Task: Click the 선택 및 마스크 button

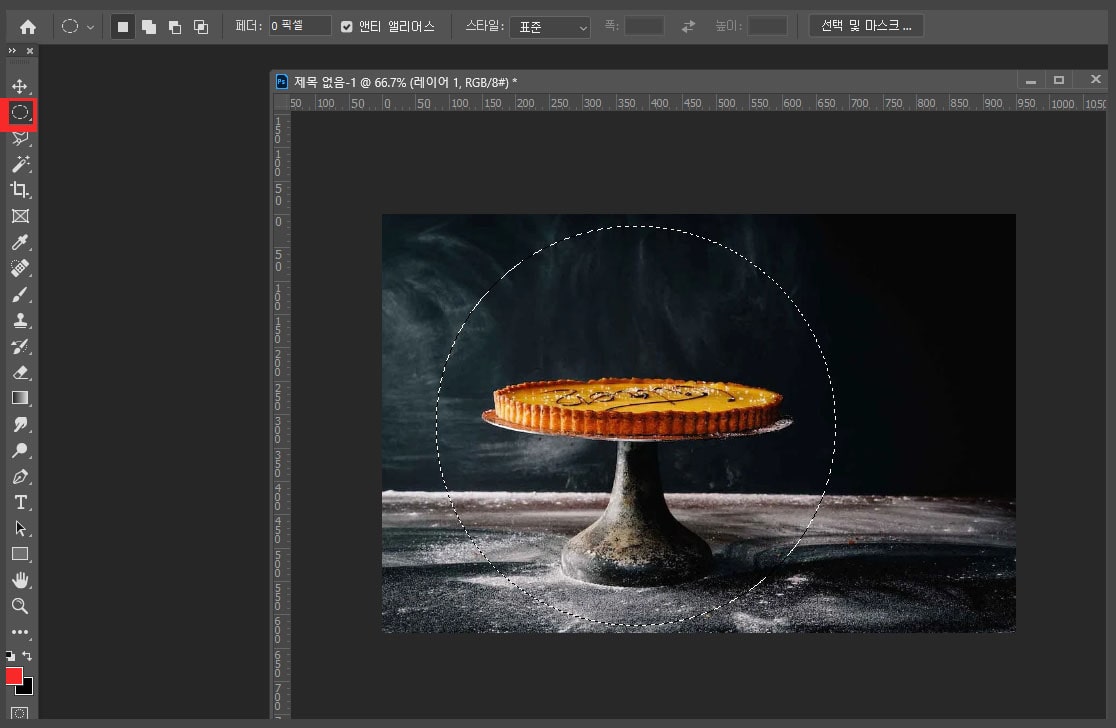Action: coord(865,26)
